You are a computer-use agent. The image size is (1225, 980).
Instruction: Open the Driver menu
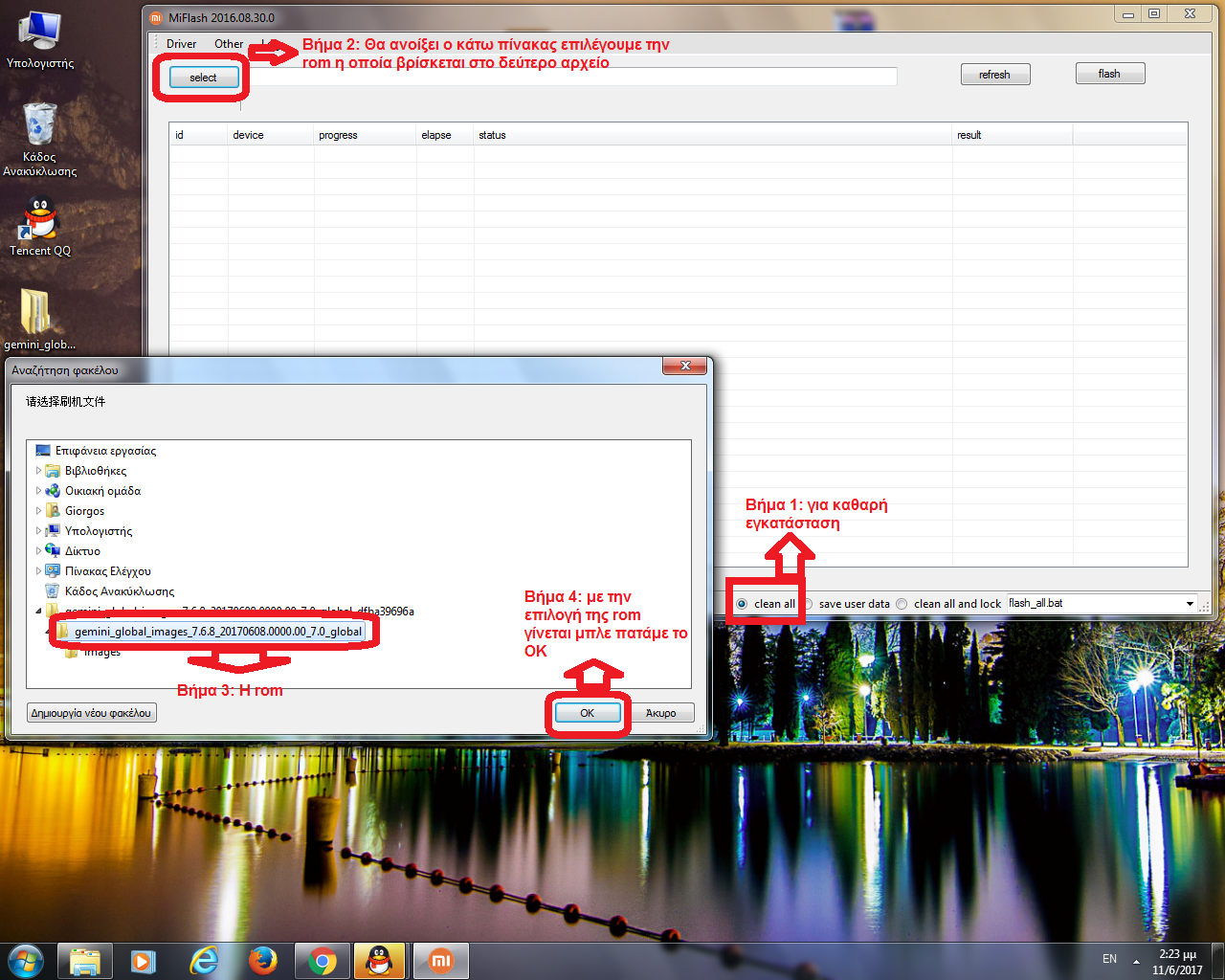click(x=181, y=44)
